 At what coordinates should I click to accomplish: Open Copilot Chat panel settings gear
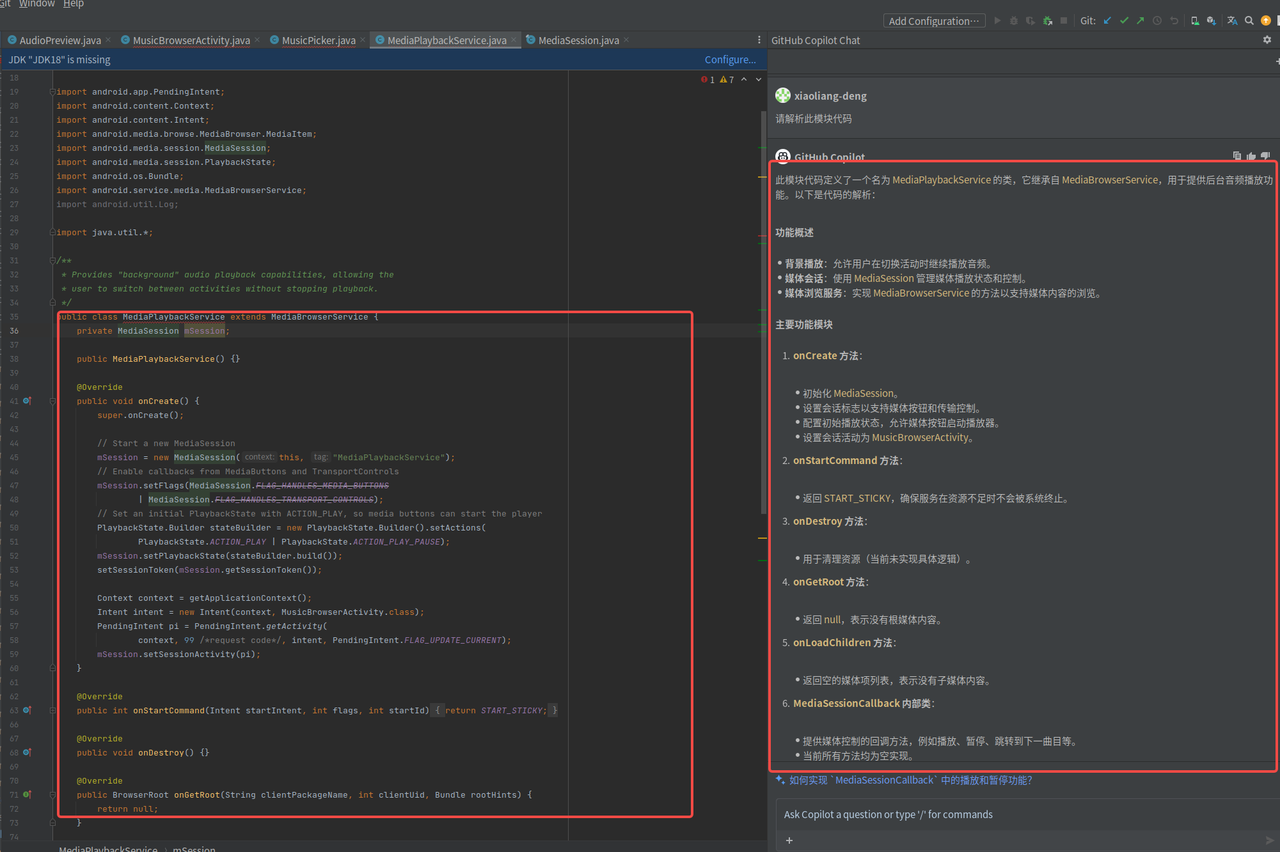(x=1267, y=40)
